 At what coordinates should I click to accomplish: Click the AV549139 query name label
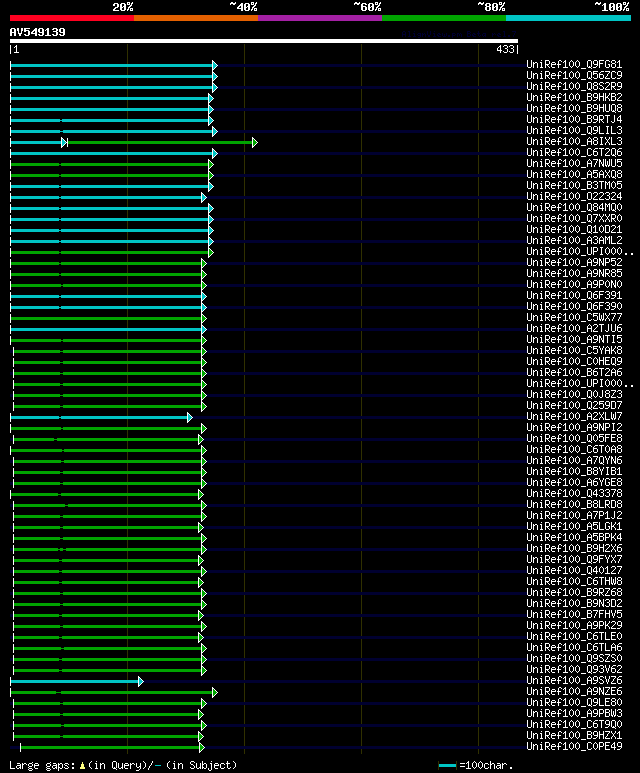click(37, 32)
